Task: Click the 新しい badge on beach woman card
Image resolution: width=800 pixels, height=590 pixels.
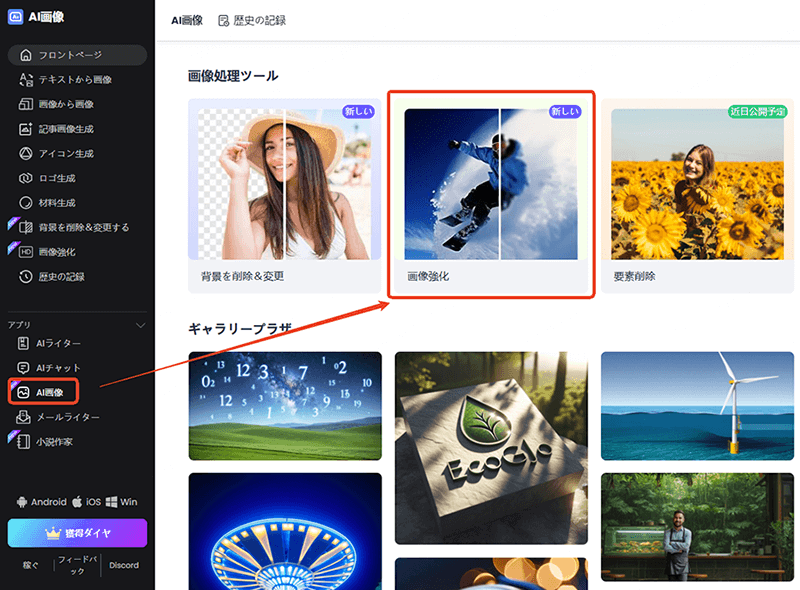Action: pos(358,111)
